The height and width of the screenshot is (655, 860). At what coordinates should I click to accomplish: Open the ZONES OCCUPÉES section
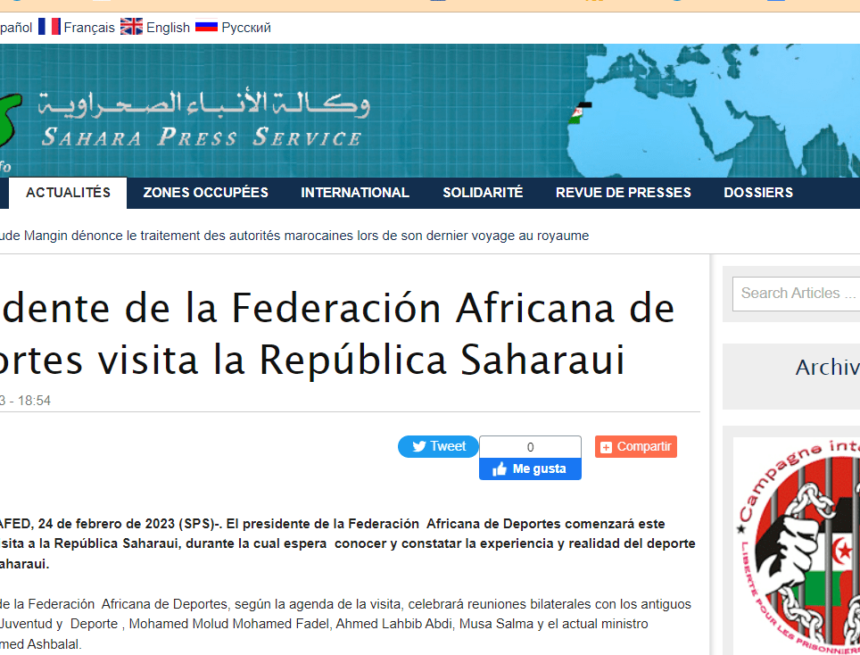[205, 193]
